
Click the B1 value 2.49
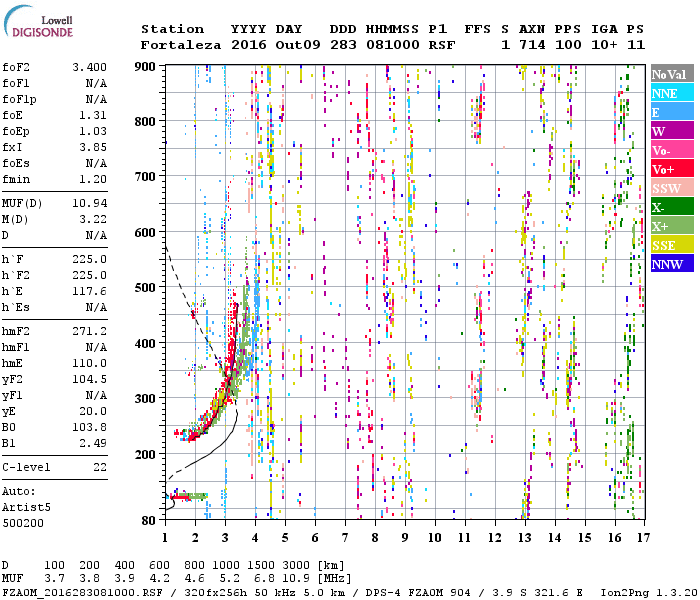pos(93,443)
